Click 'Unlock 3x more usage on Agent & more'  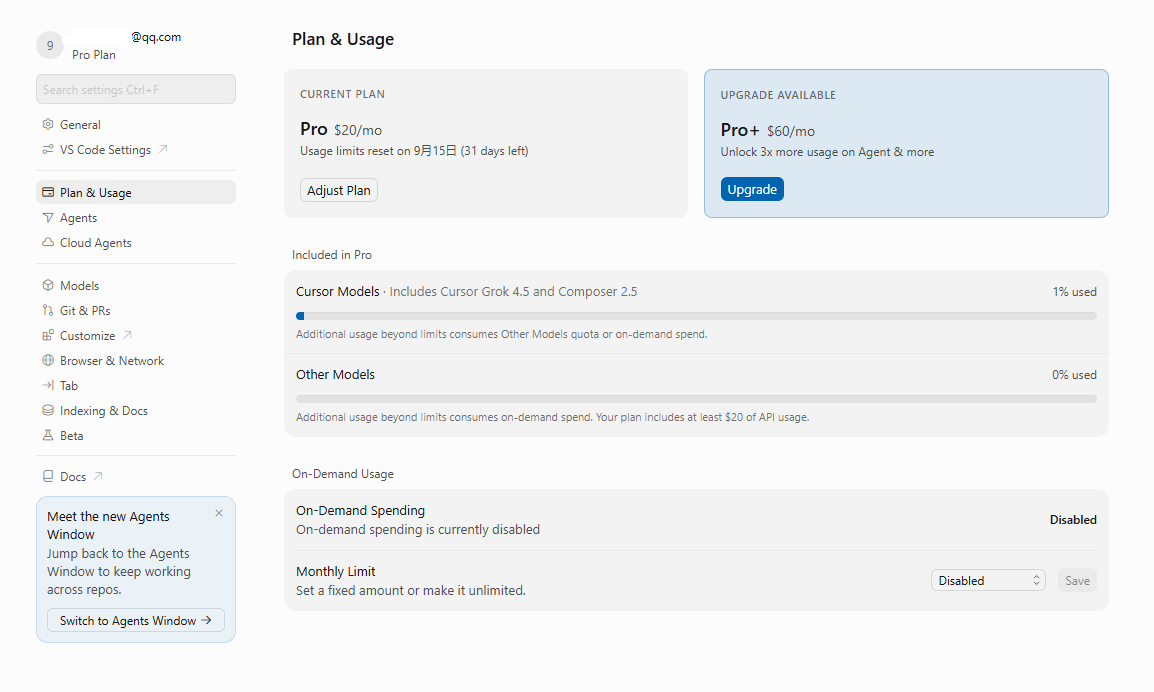[x=827, y=152]
